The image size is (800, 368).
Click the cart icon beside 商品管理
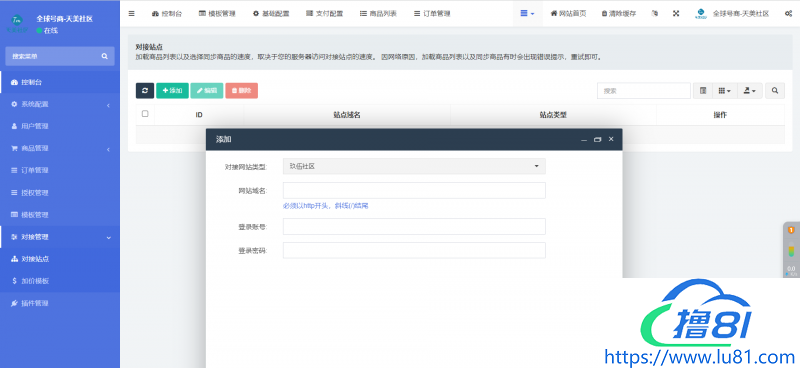tap(14, 149)
